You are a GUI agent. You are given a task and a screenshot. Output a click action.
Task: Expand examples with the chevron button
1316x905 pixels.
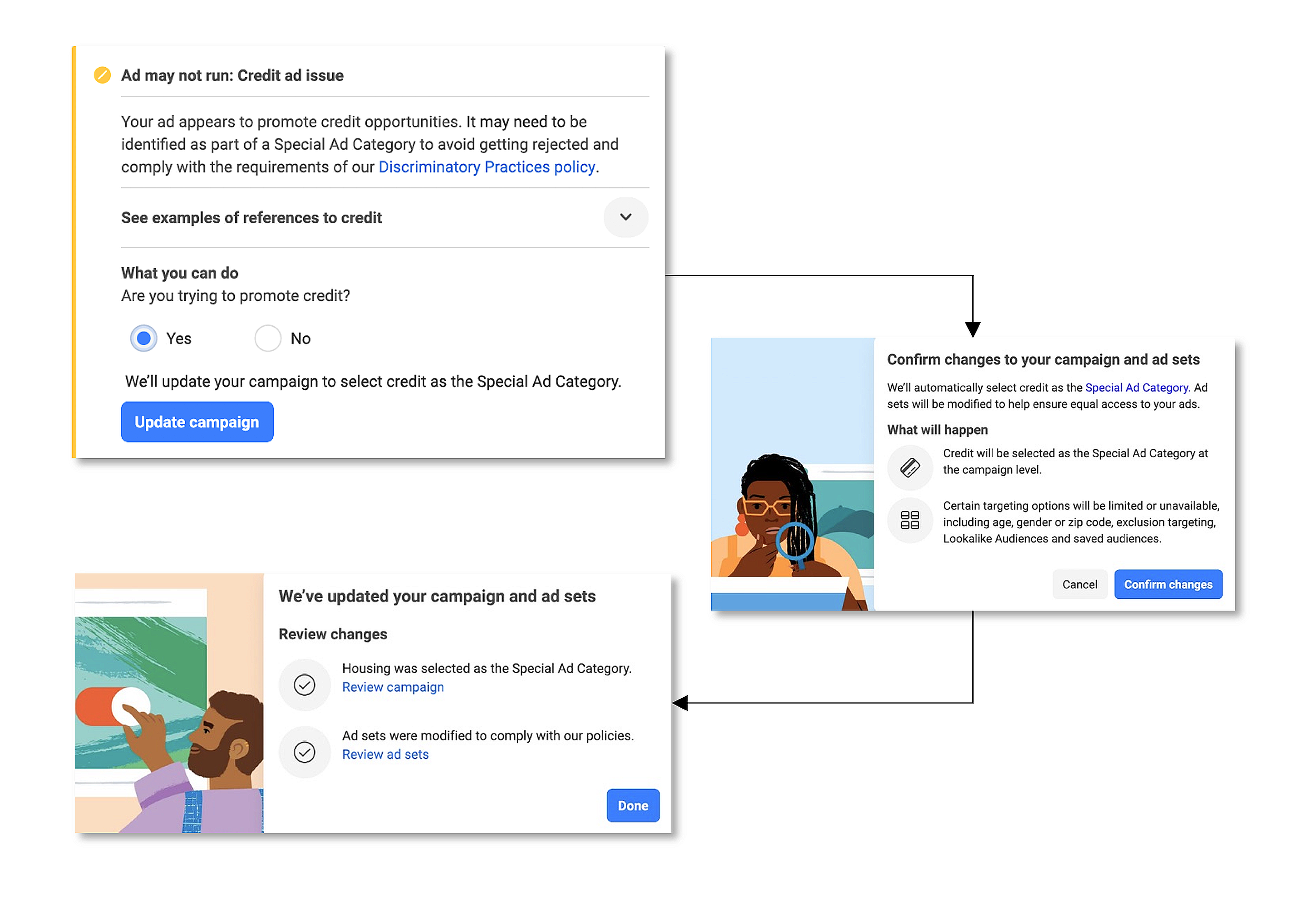pyautogui.click(x=625, y=217)
